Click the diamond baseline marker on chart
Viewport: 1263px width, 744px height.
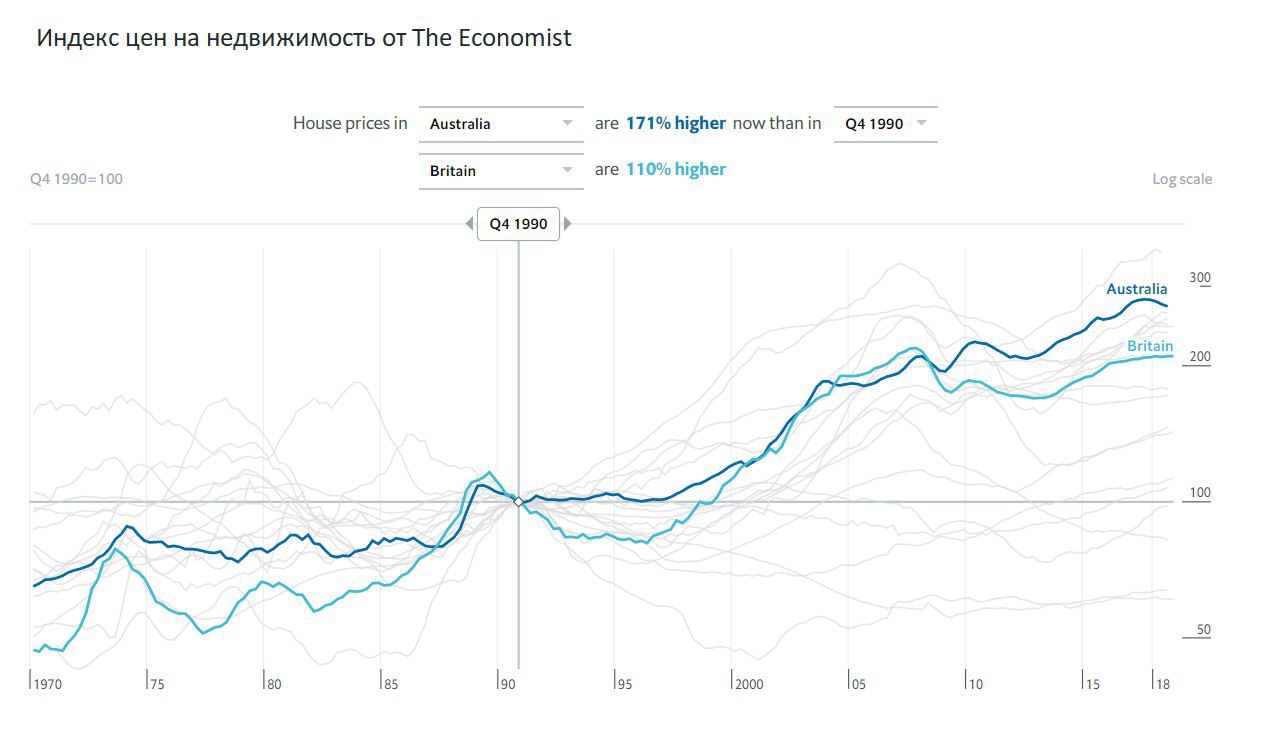tap(518, 501)
